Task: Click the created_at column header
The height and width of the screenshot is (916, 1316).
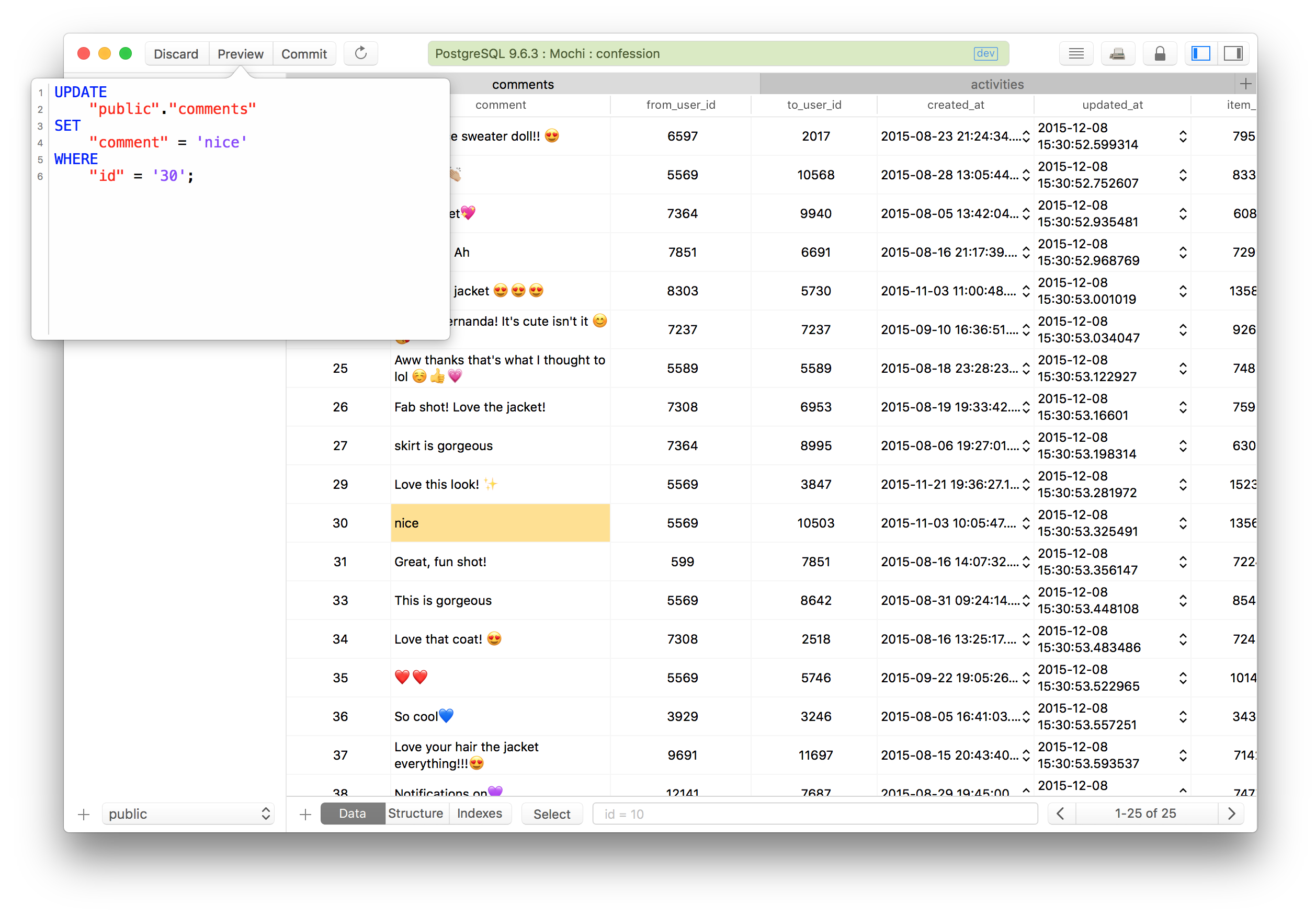Action: (956, 105)
